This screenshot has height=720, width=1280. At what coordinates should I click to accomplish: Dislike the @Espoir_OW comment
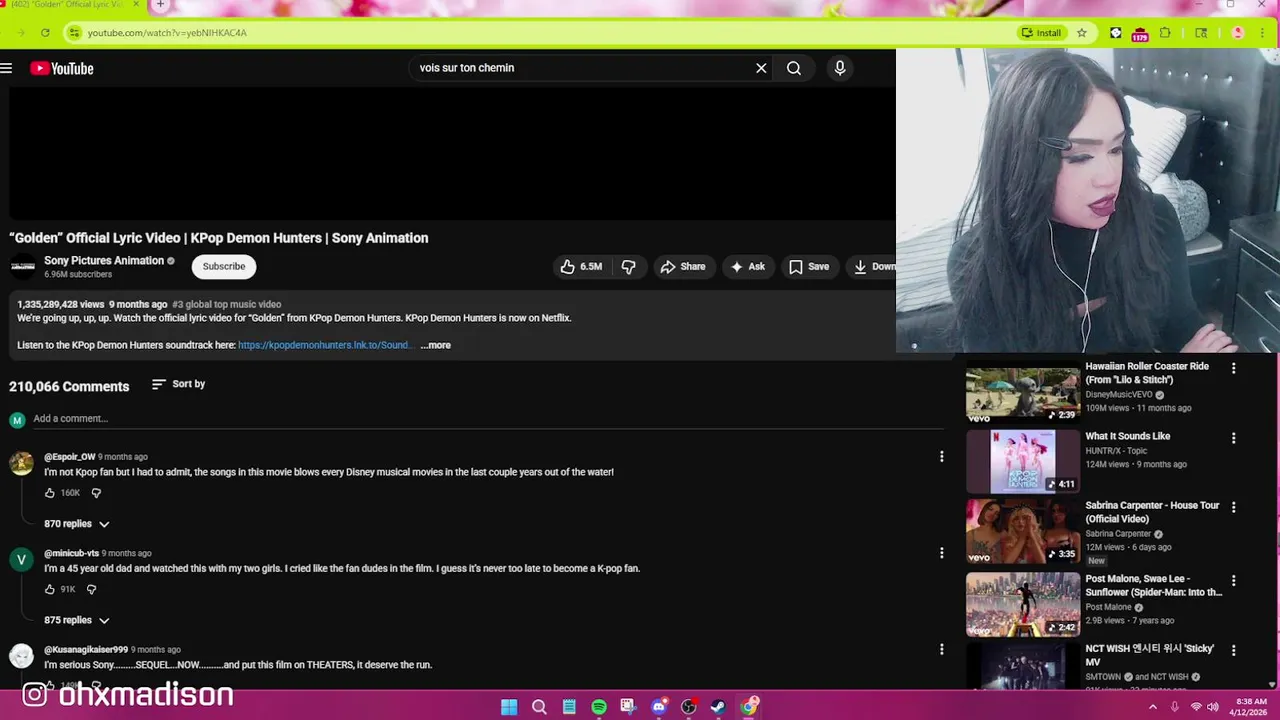[96, 493]
